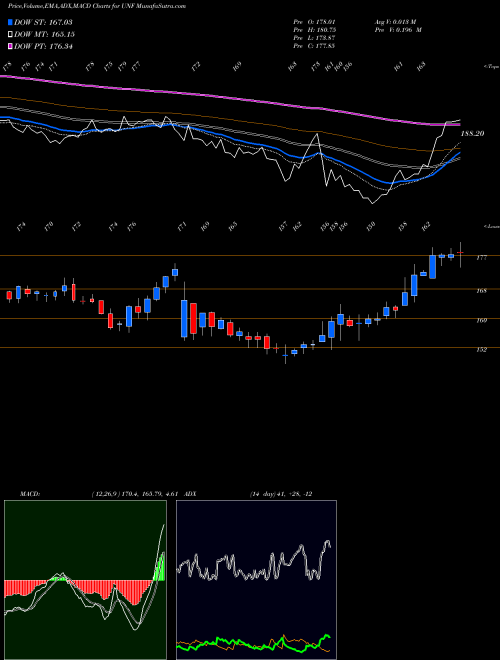The width and height of the screenshot is (500, 660).
Task: Click the 'MACD:' heading label
Action: (x=29, y=494)
